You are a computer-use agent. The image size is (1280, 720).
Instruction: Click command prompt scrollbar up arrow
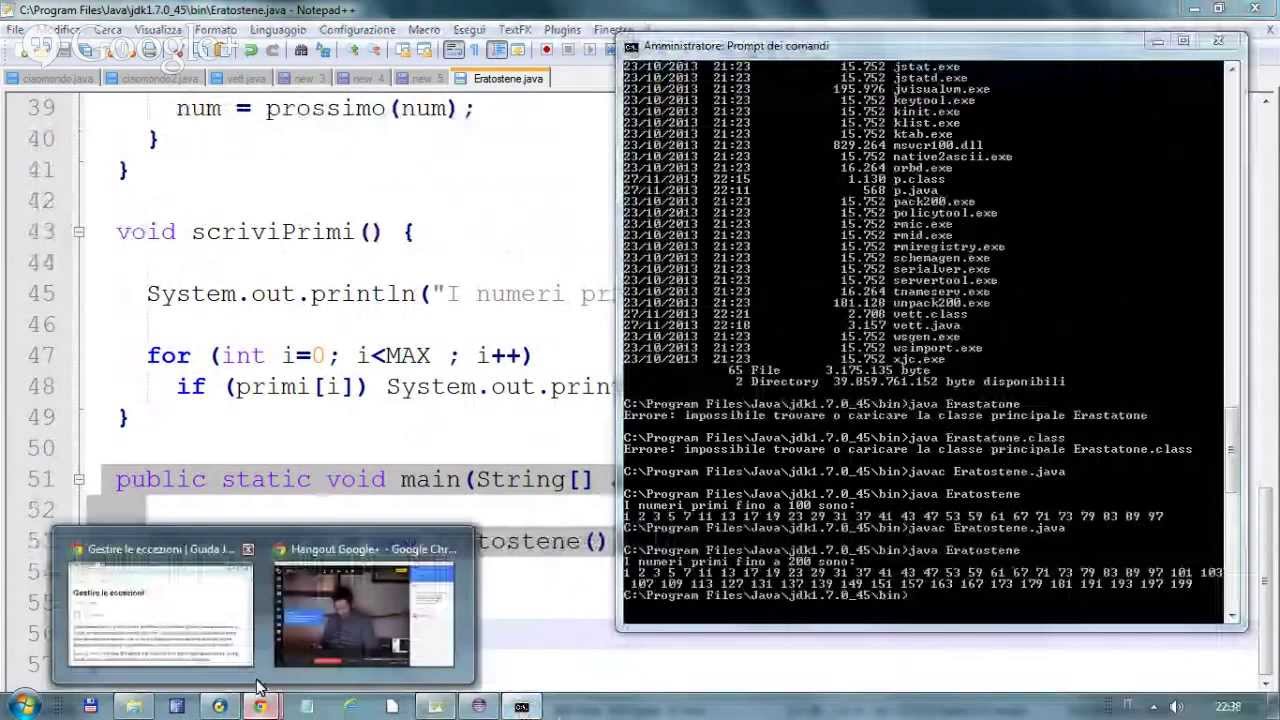[1232, 68]
